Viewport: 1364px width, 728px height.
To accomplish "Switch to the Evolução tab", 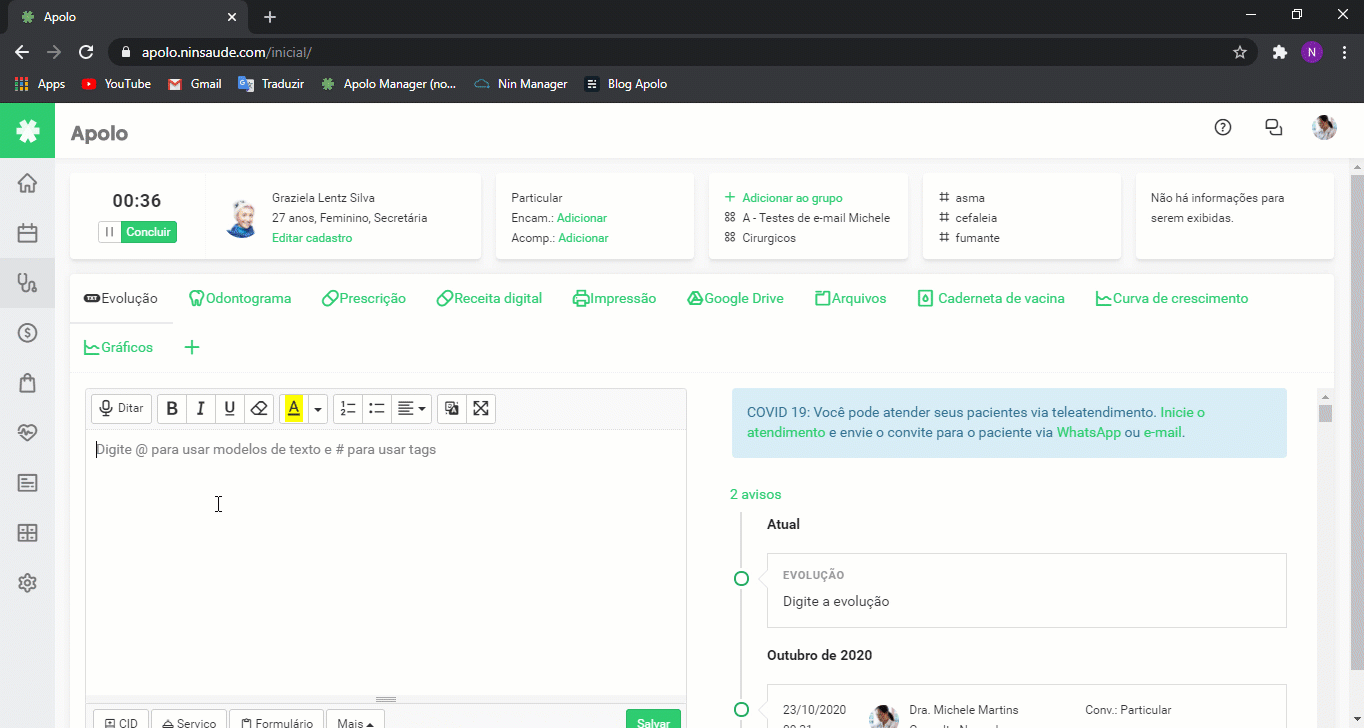I will 121,298.
